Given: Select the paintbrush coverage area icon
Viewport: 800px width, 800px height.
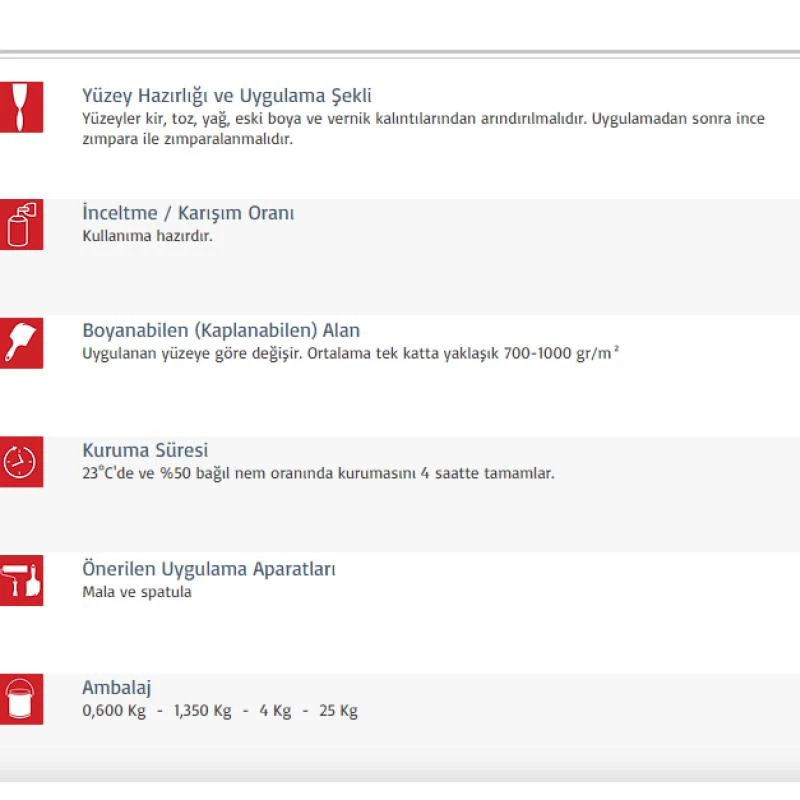Looking at the screenshot, I should [x=21, y=343].
